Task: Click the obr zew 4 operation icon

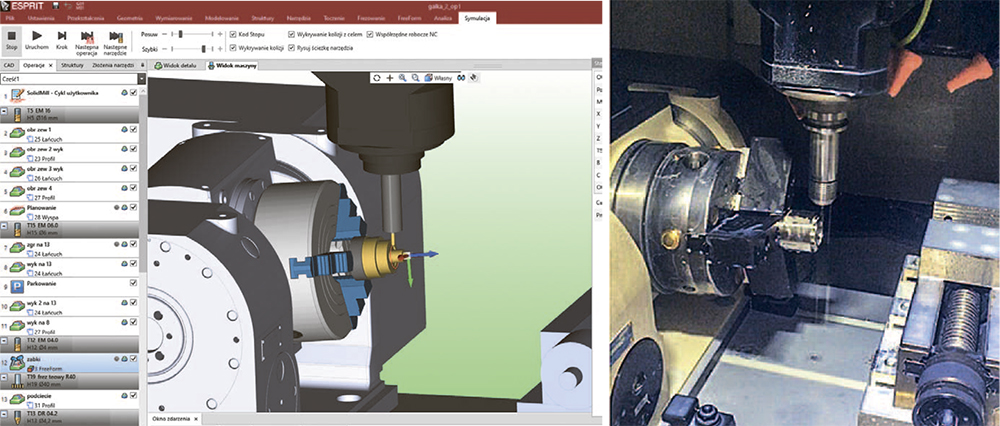Action: point(17,191)
